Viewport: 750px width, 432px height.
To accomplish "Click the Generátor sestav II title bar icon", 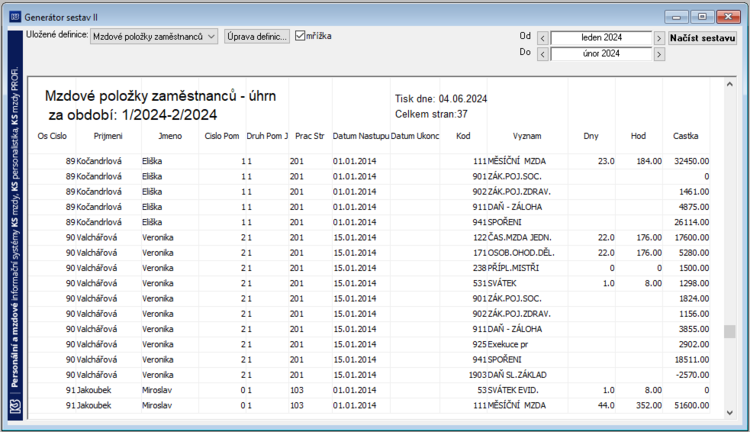I will [x=15, y=17].
